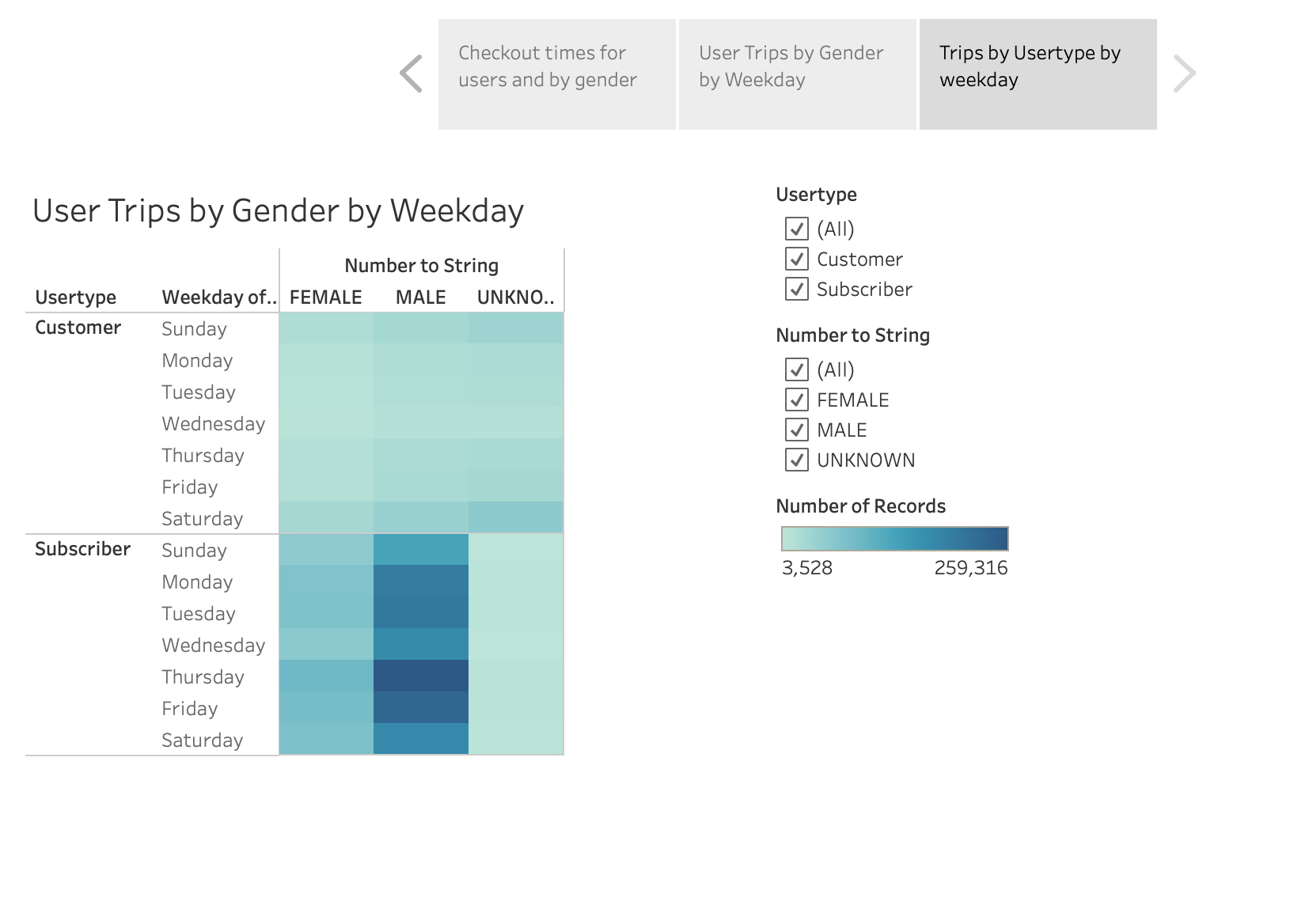Click the MALE column header

[421, 297]
